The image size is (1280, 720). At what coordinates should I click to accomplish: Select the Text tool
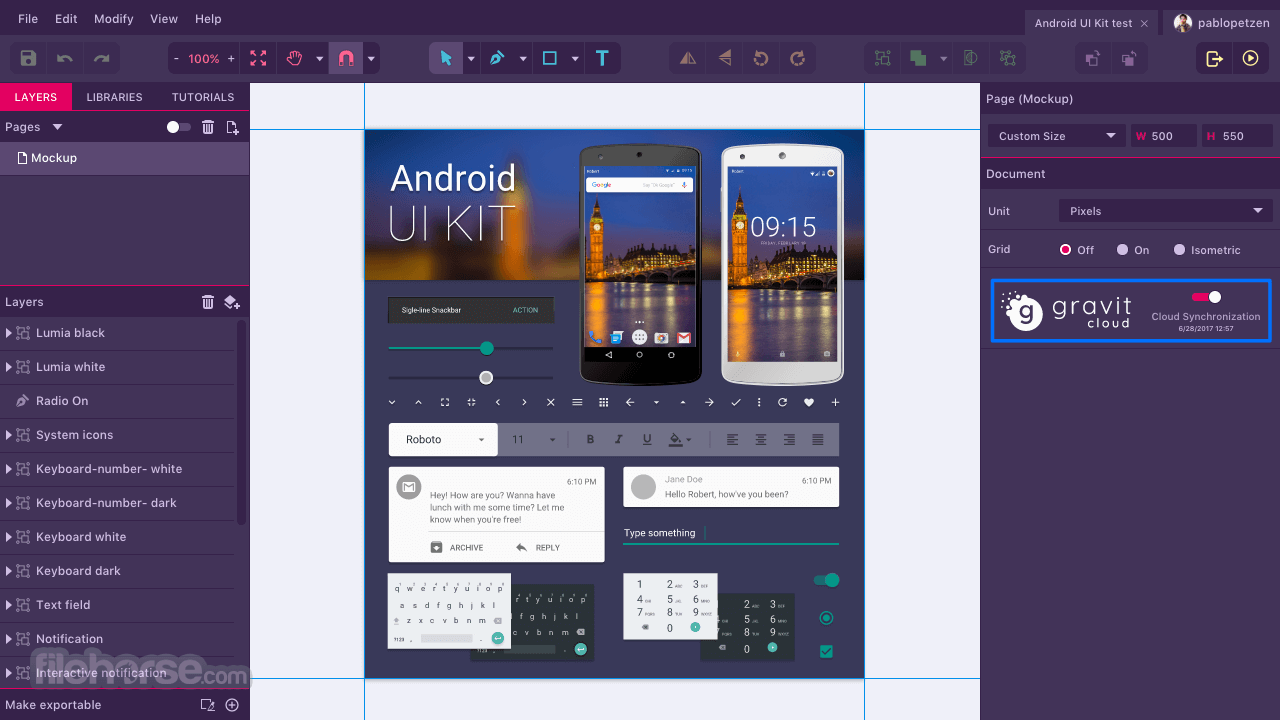pos(602,59)
